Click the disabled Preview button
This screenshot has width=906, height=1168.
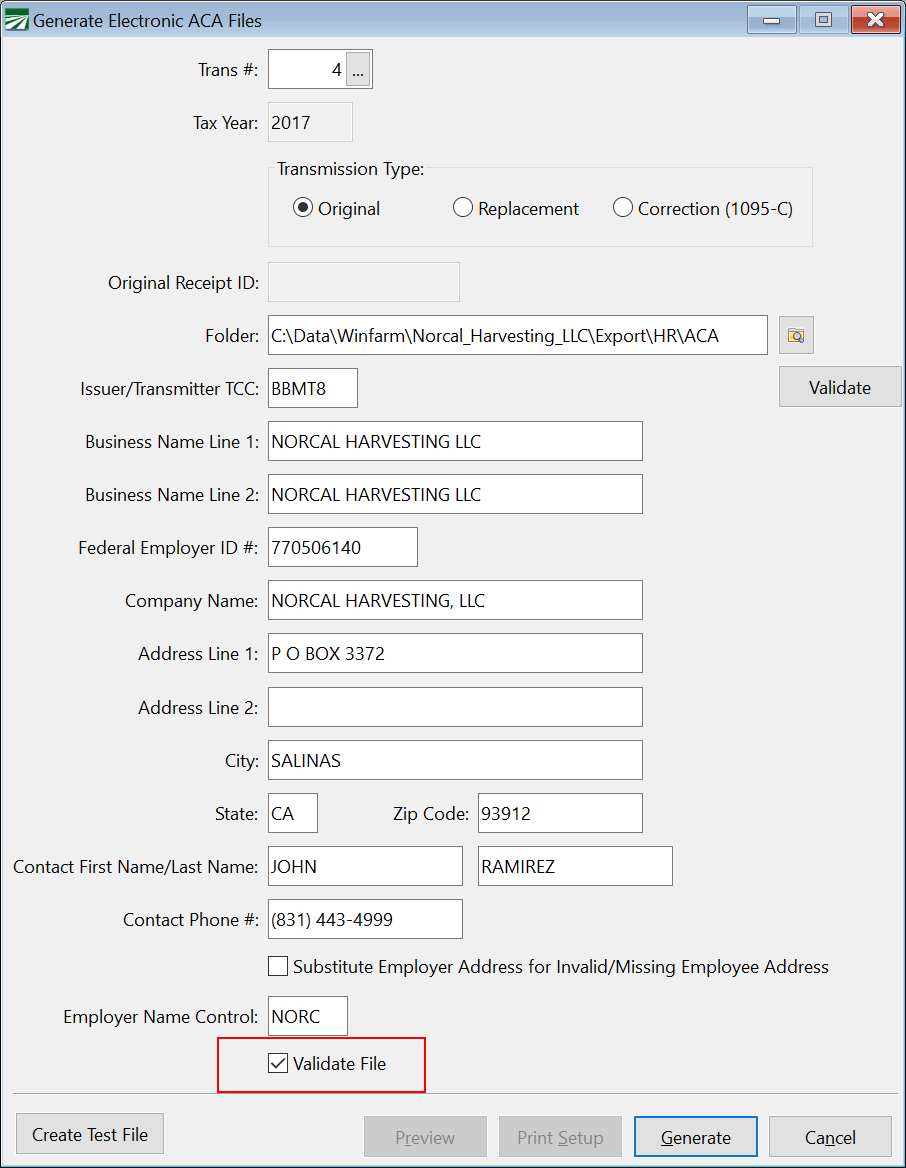point(425,1137)
